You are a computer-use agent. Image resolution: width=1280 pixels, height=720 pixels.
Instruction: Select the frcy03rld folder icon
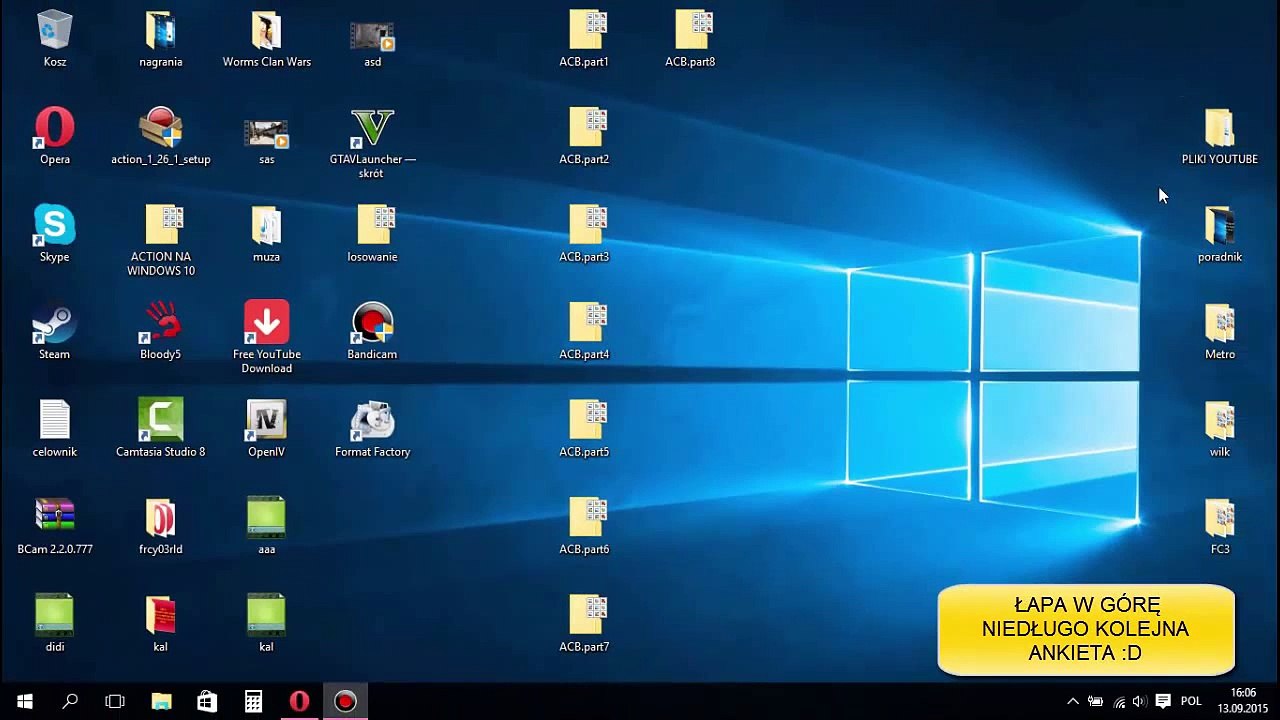pyautogui.click(x=161, y=518)
